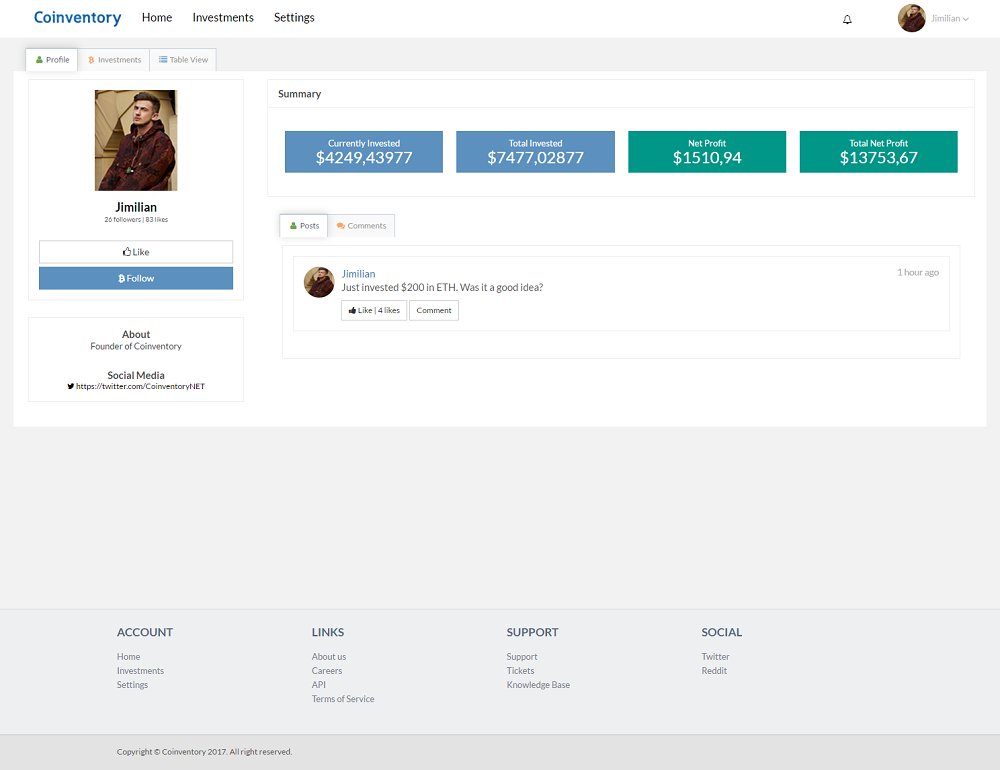Screen dimensions: 1000x770
Task: Open Settings in top navigation
Action: coord(294,18)
